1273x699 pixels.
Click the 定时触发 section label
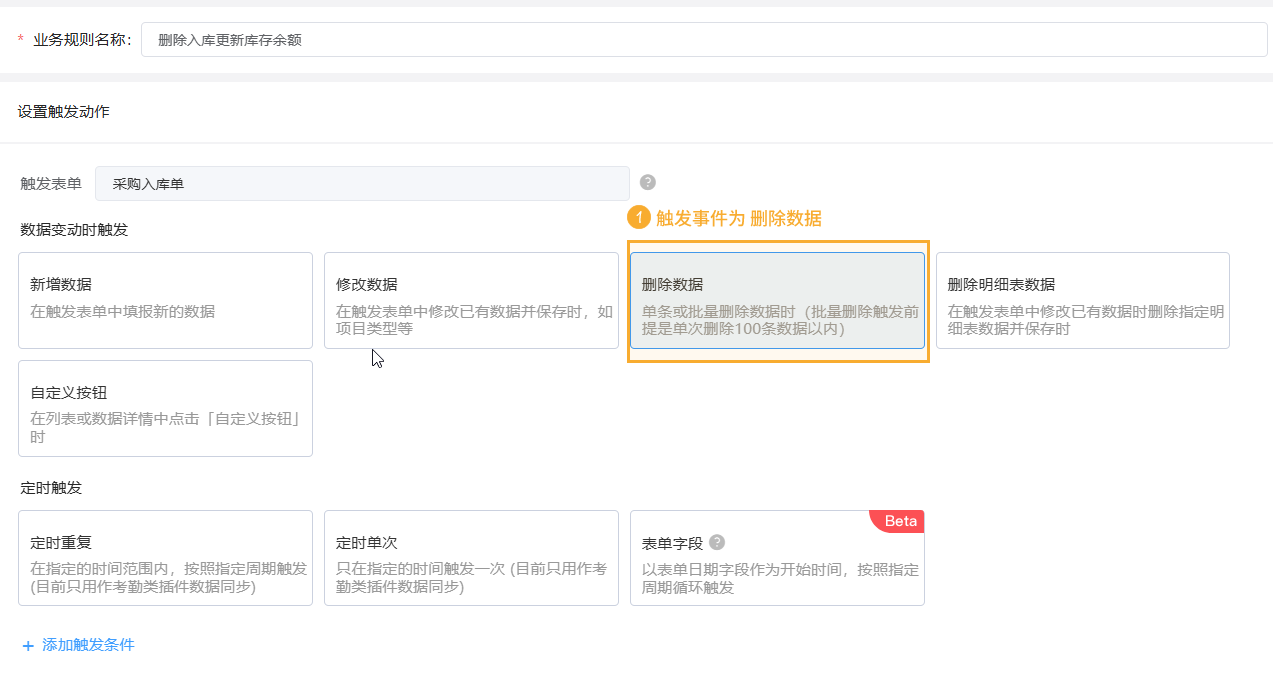[x=51, y=488]
